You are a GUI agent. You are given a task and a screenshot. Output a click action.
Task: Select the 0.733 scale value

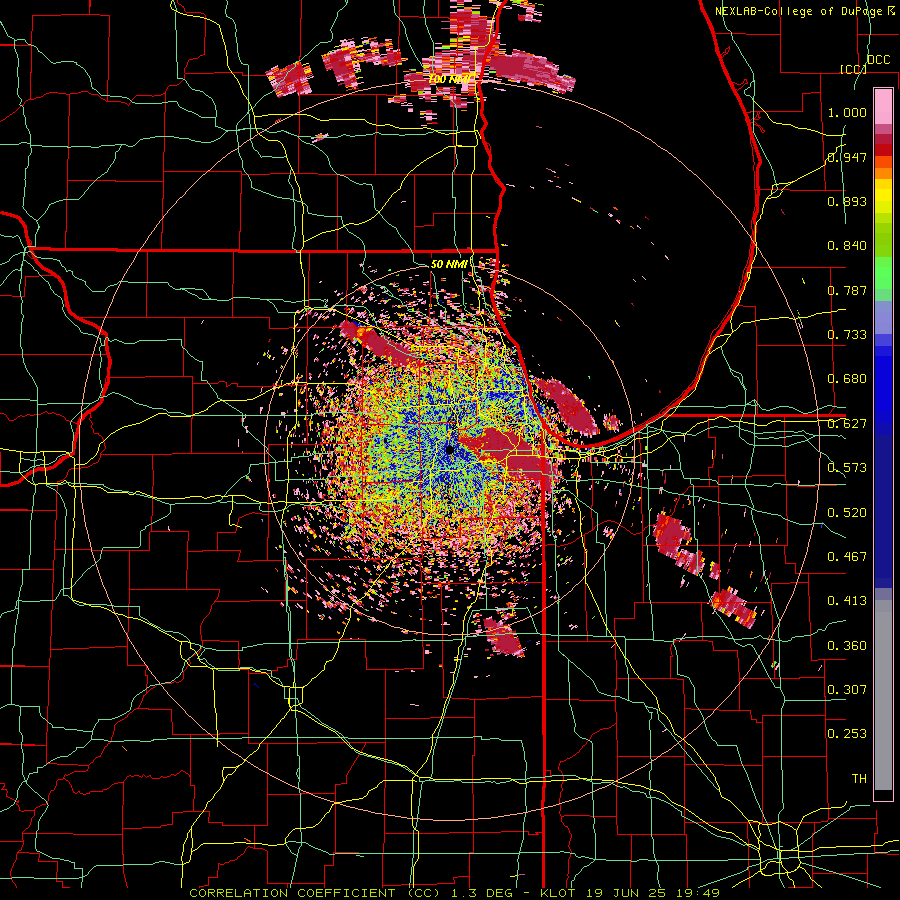[x=847, y=335]
